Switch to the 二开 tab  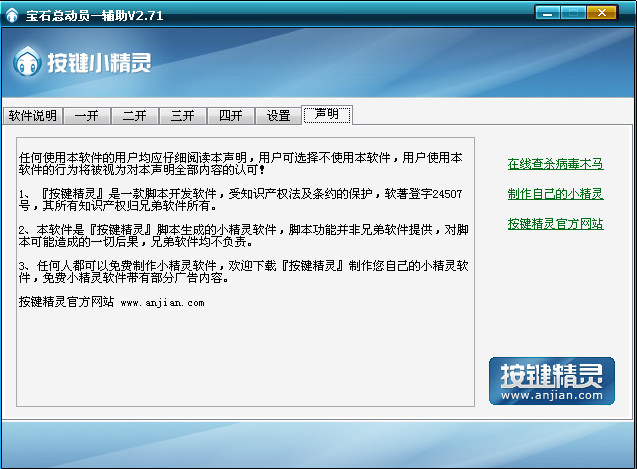click(x=134, y=116)
